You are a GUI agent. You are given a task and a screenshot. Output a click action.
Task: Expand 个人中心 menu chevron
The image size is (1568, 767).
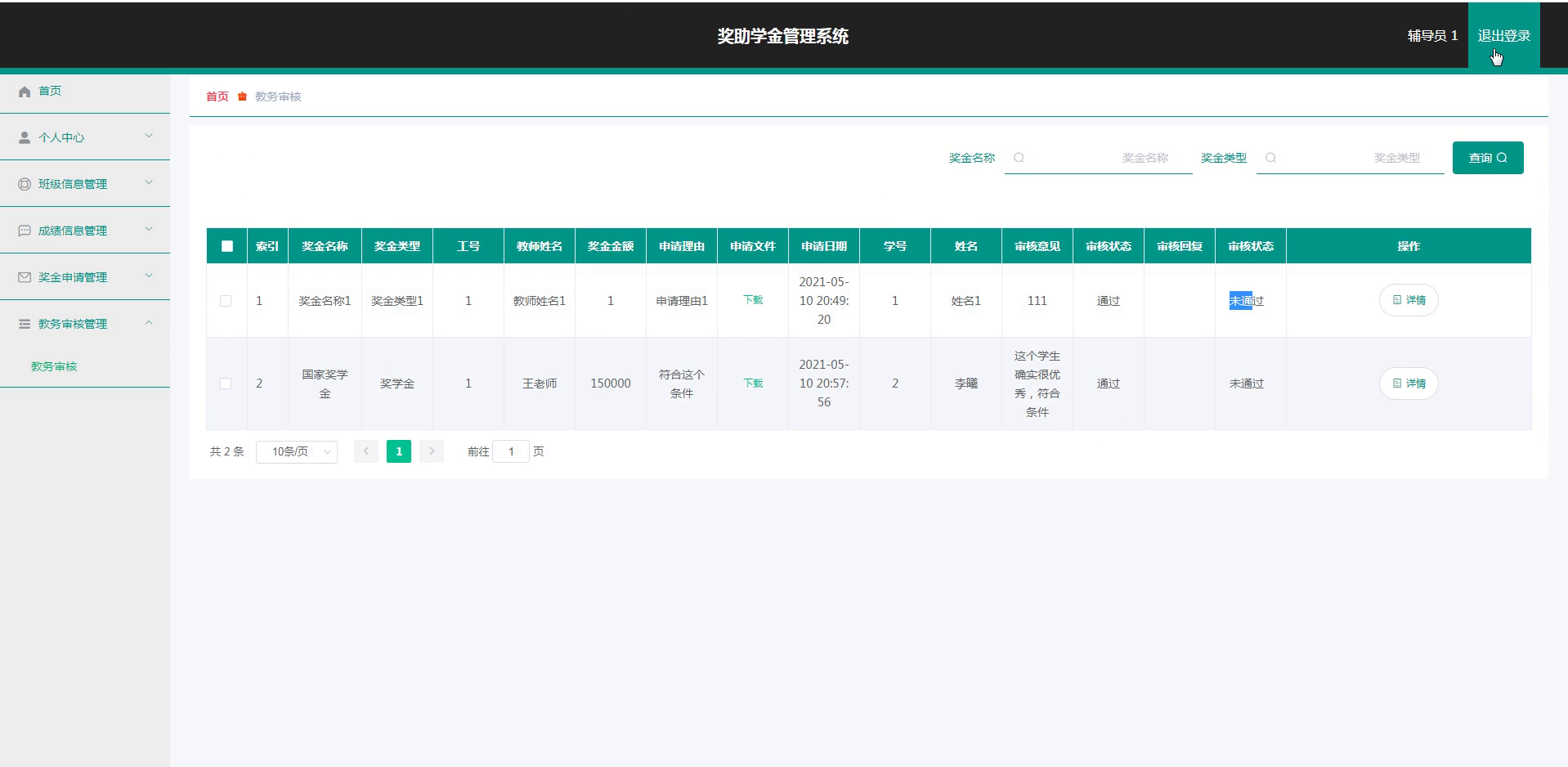[x=149, y=136]
